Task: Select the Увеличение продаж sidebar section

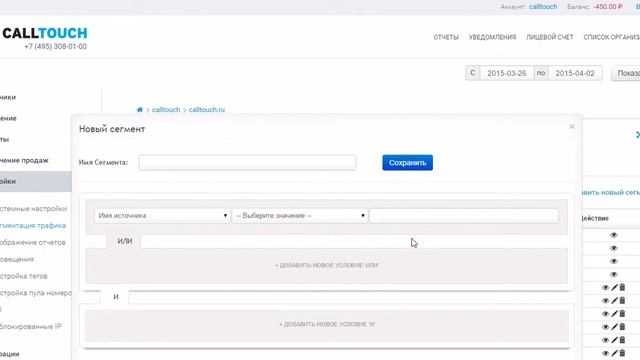Action: point(24,160)
